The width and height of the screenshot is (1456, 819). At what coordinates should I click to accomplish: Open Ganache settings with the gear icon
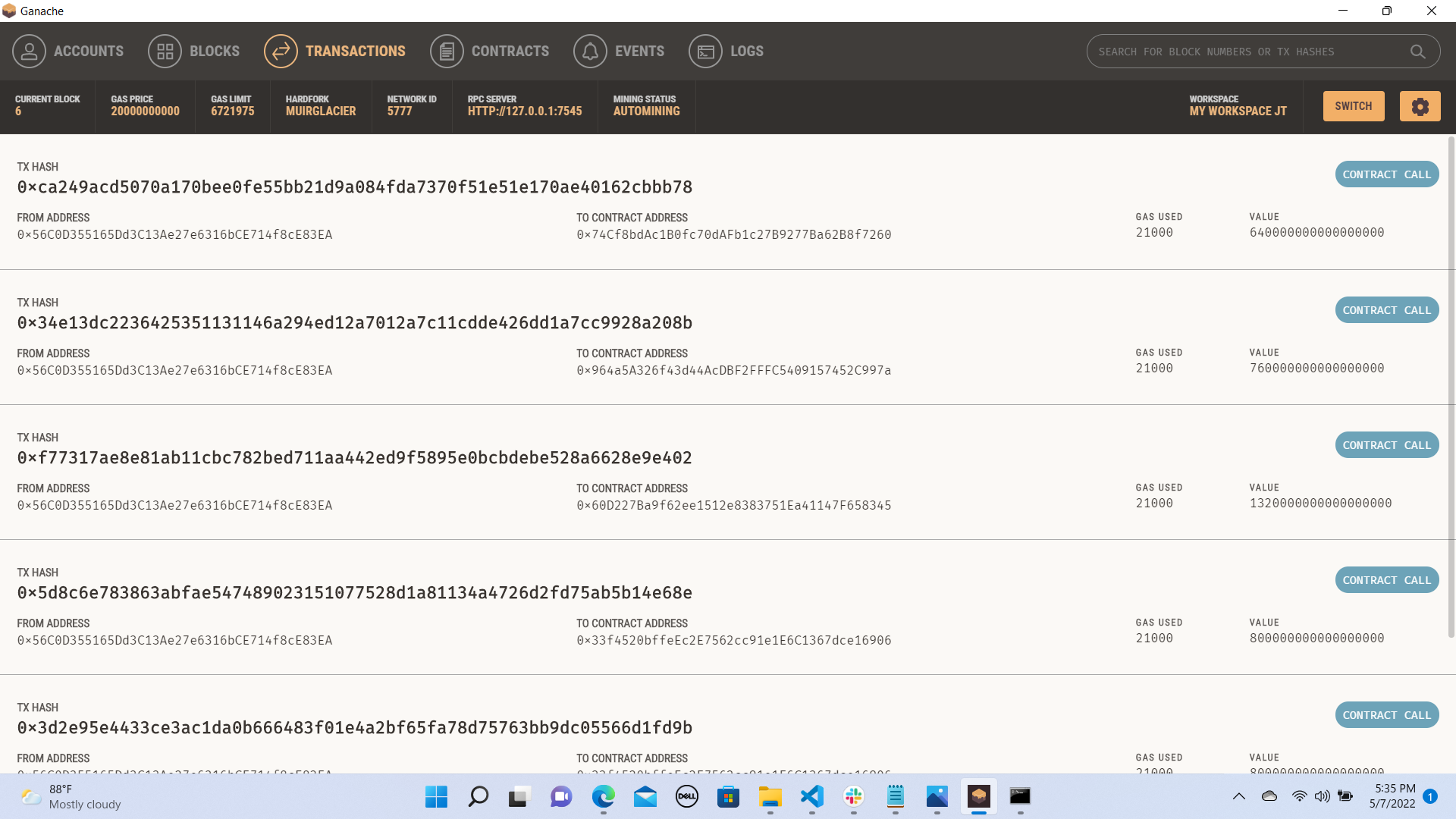pos(1420,106)
